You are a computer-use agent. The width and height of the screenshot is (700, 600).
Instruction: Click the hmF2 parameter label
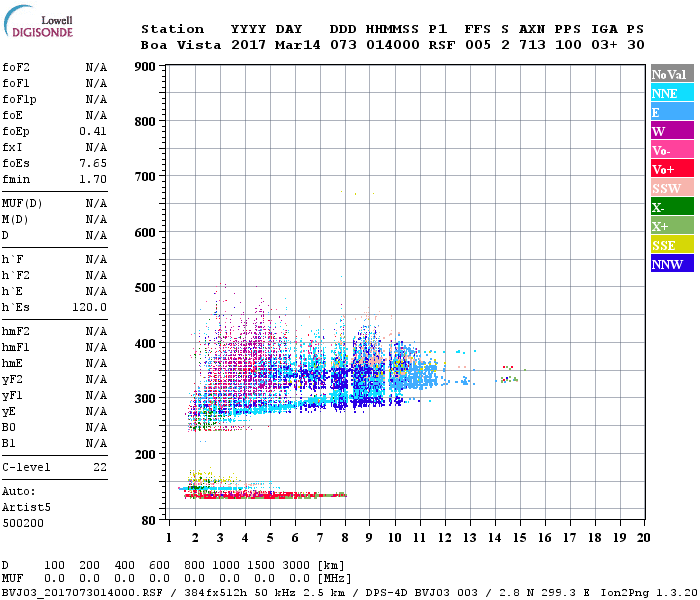coord(16,331)
